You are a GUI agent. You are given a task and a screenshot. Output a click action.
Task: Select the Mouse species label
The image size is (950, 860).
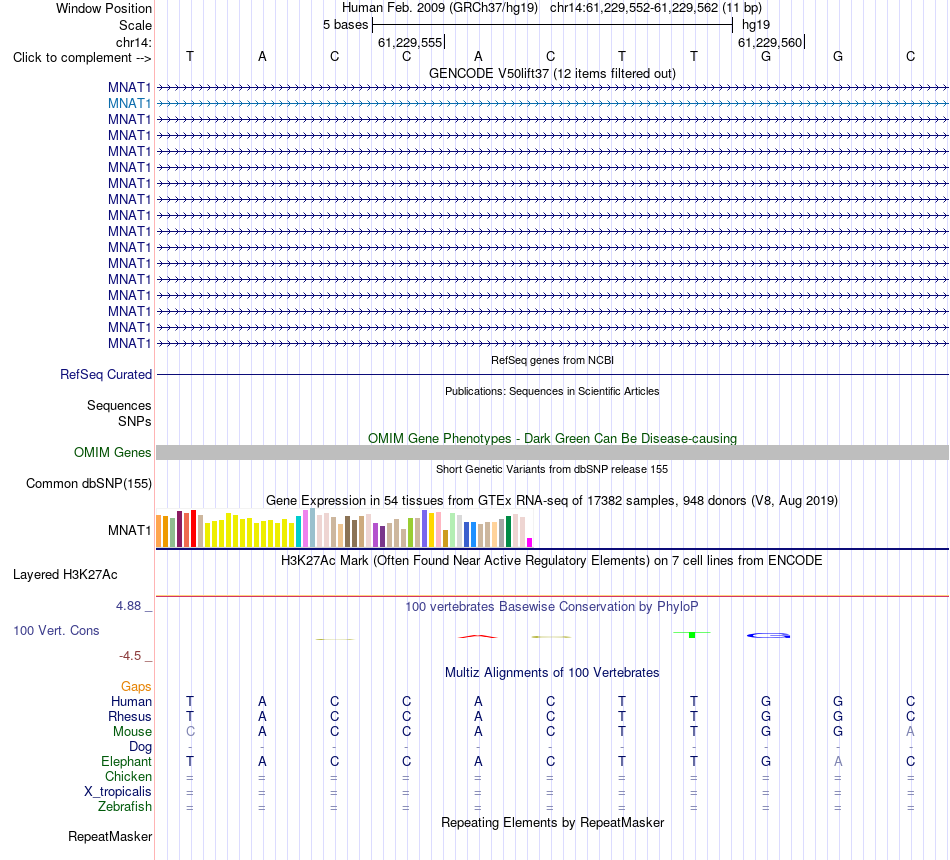(x=132, y=732)
